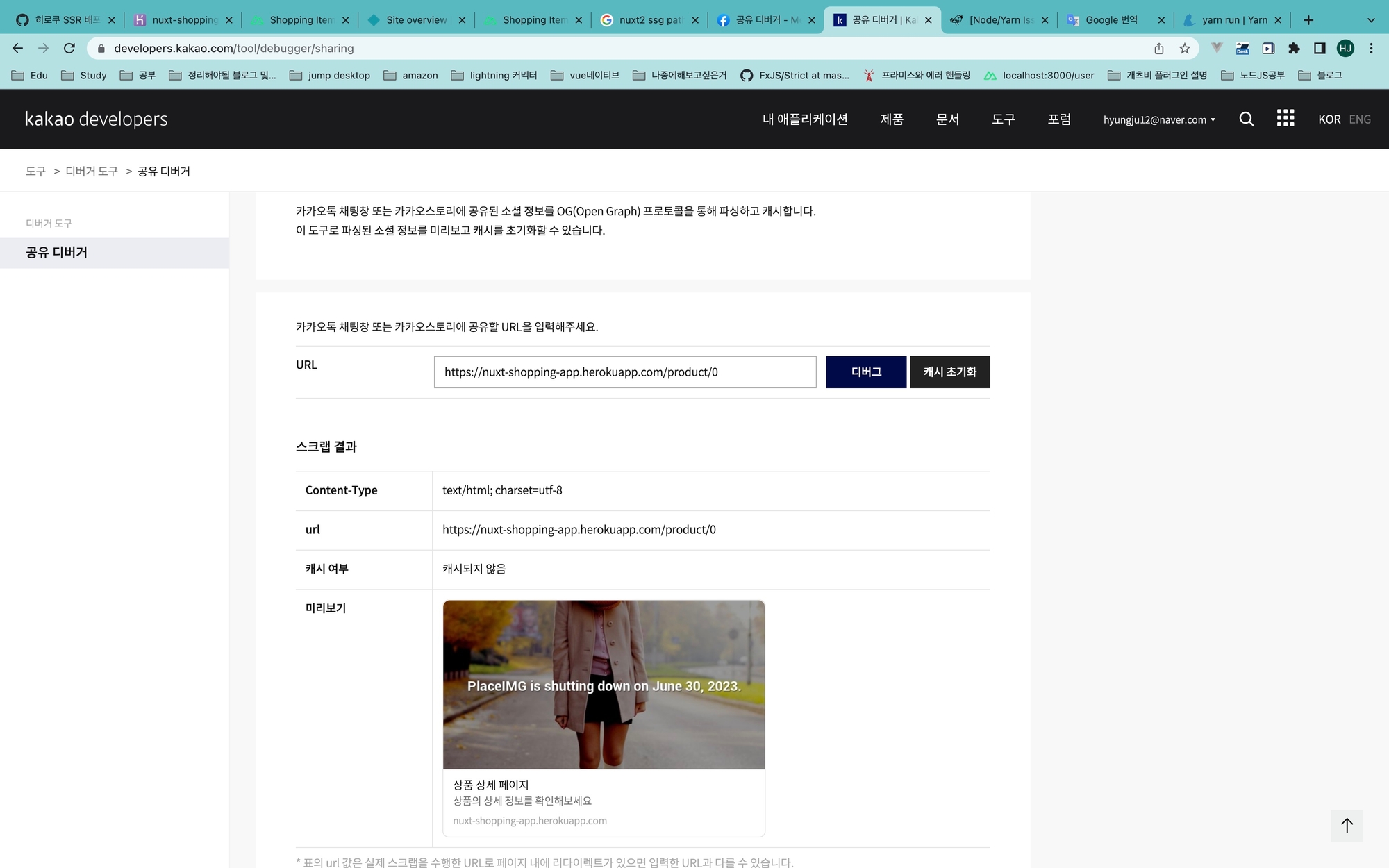Switch to the Facebook 공유 디버거 tab
The height and width of the screenshot is (868, 1389).
click(766, 20)
